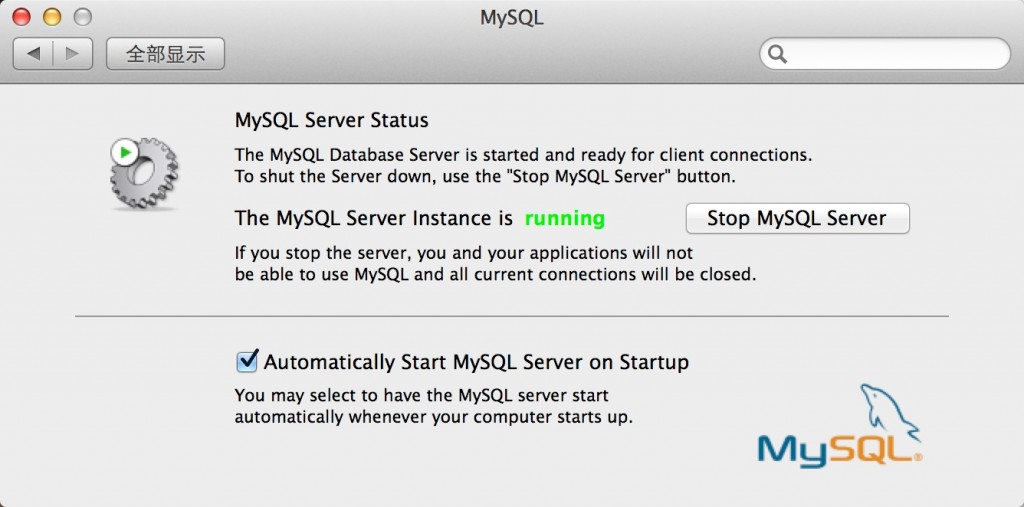The height and width of the screenshot is (507, 1024).
Task: Click the gear server status icon
Action: click(146, 174)
